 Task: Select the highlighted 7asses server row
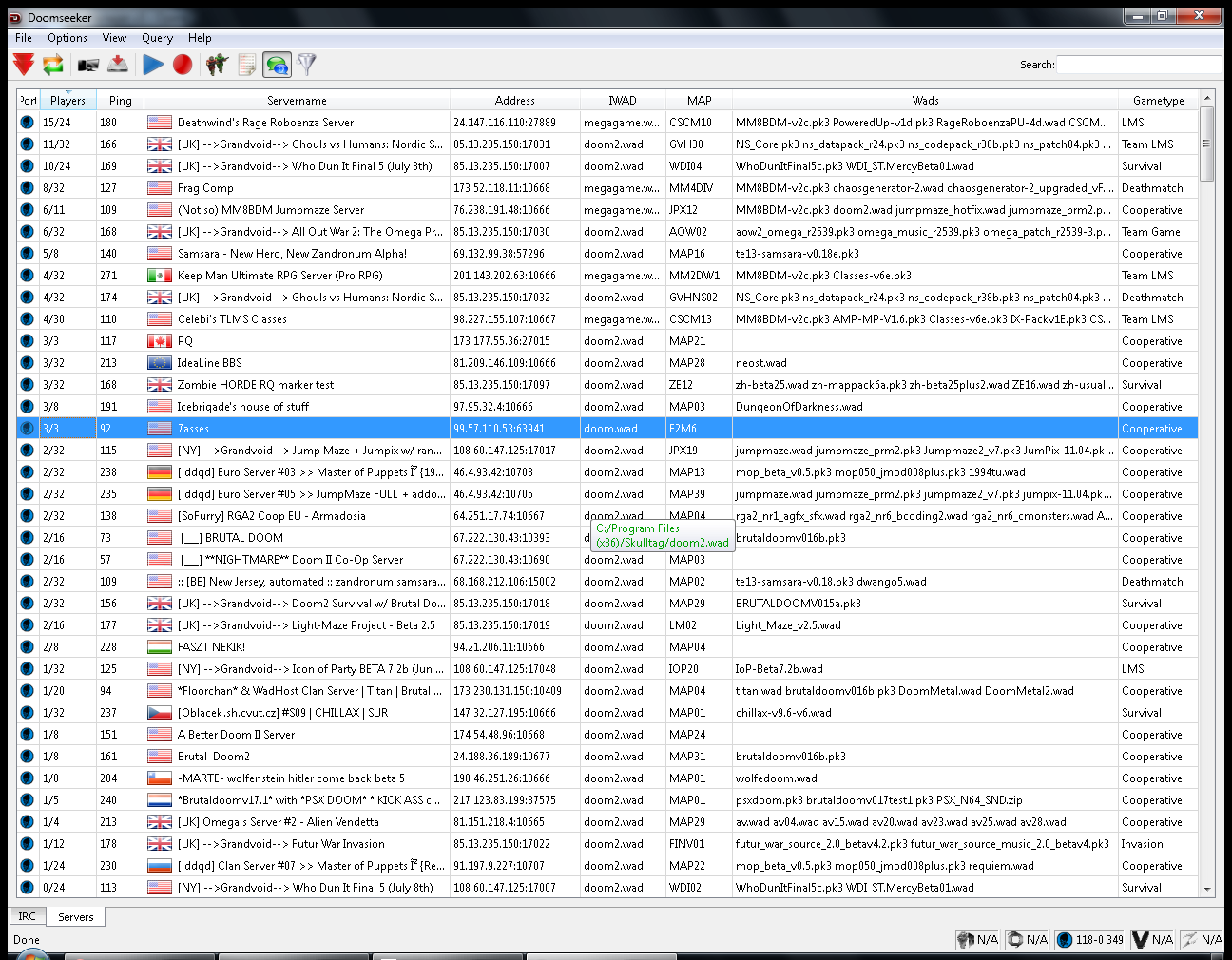coord(607,429)
